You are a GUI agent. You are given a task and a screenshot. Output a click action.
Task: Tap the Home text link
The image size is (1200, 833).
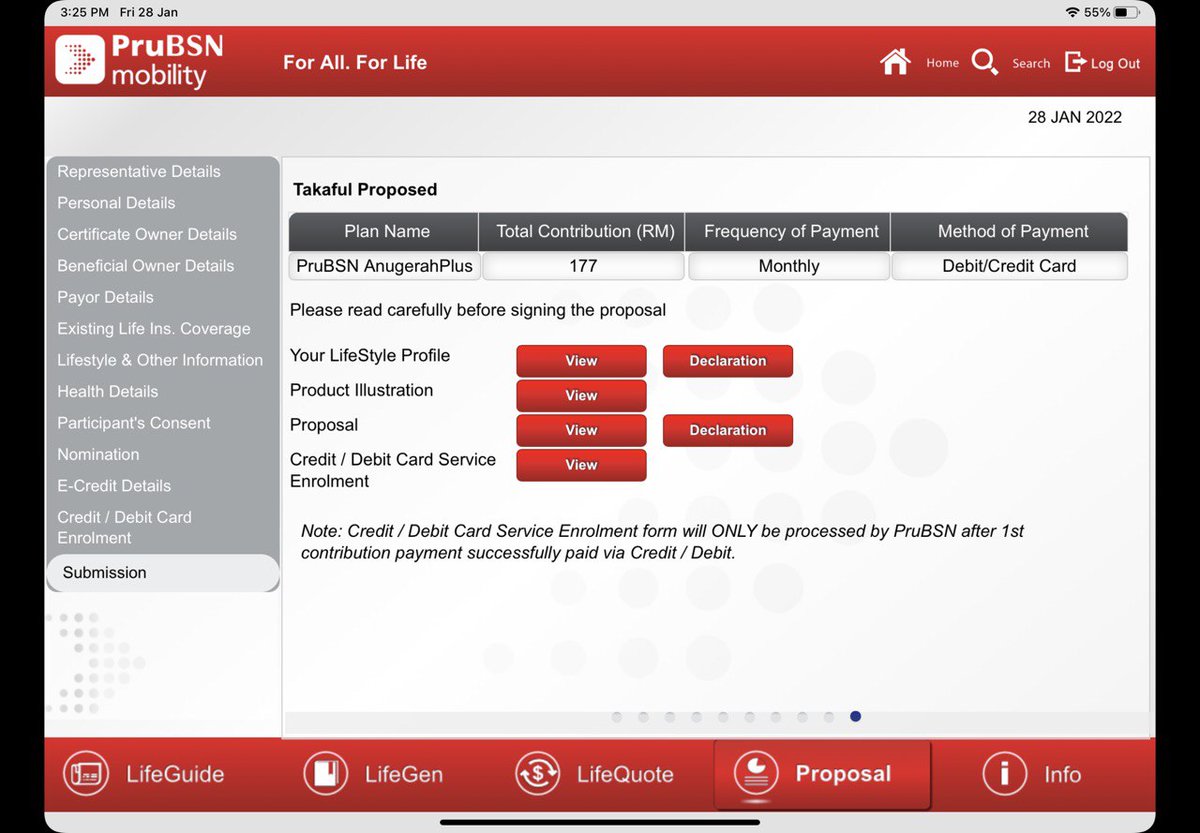pos(942,63)
